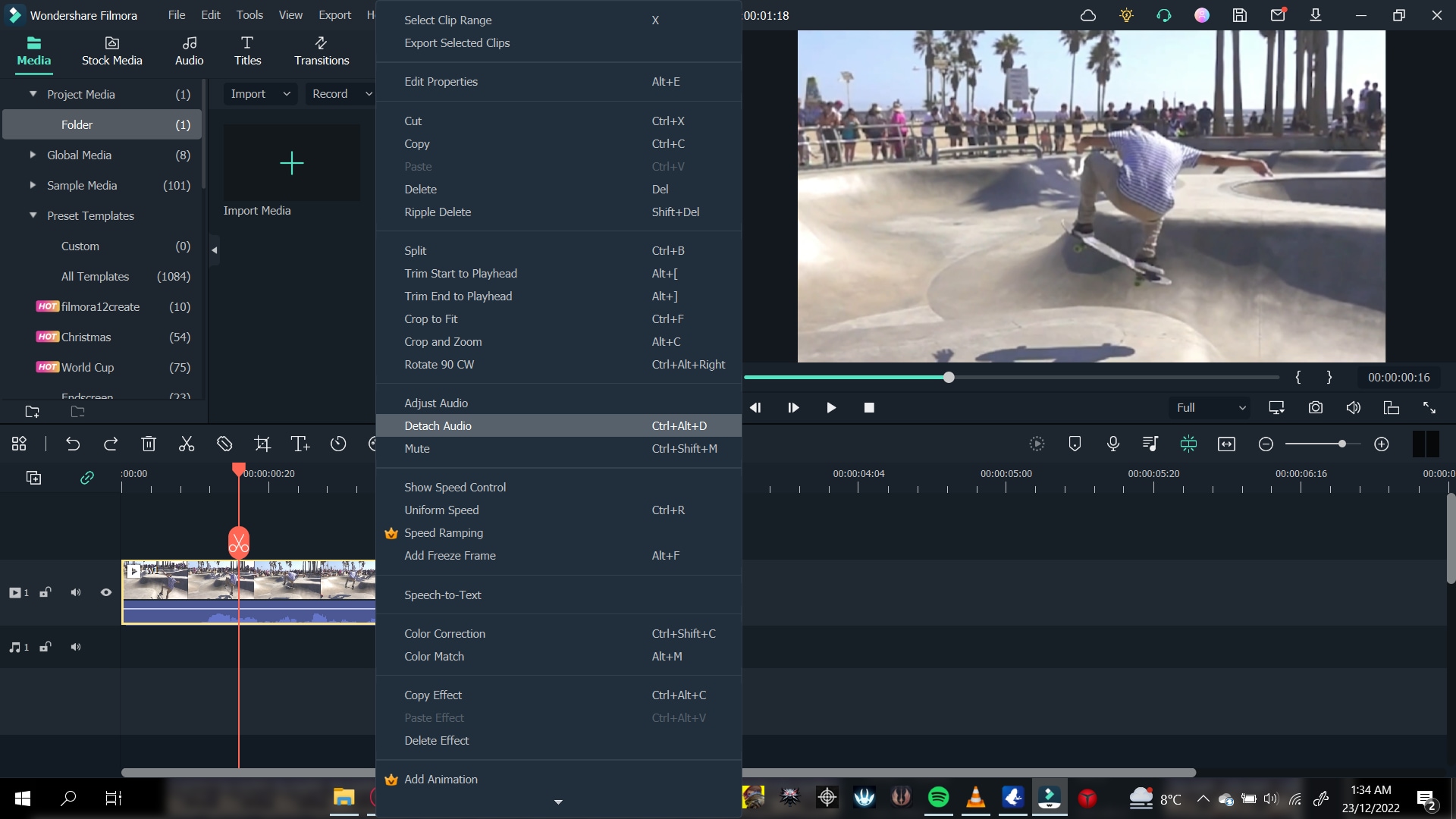
Task: Toggle the eye visibility icon on video track
Action: pyautogui.click(x=105, y=592)
